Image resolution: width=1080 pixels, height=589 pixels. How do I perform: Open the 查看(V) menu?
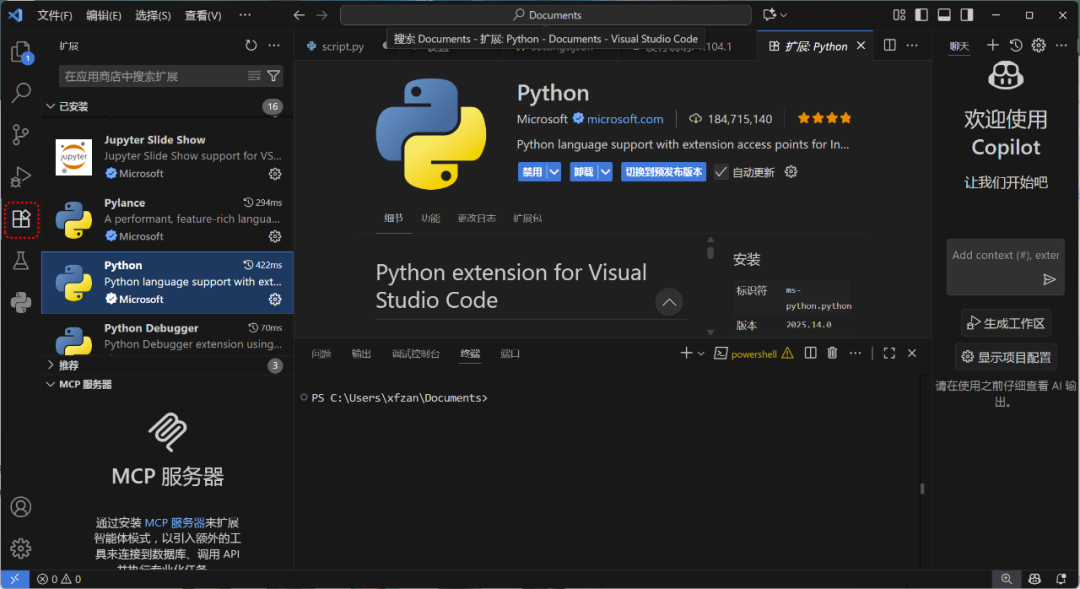coord(202,15)
